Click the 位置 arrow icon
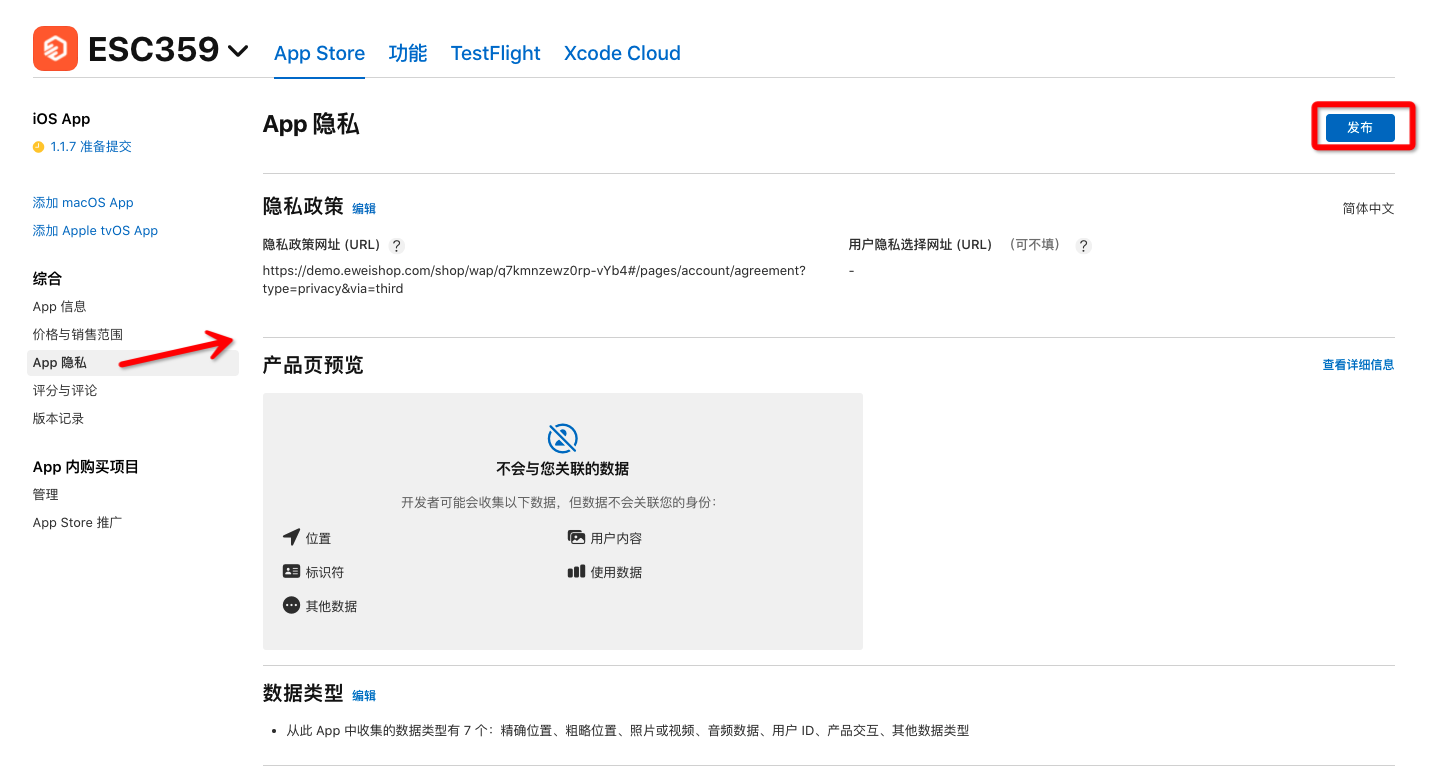1452x768 pixels. click(291, 538)
